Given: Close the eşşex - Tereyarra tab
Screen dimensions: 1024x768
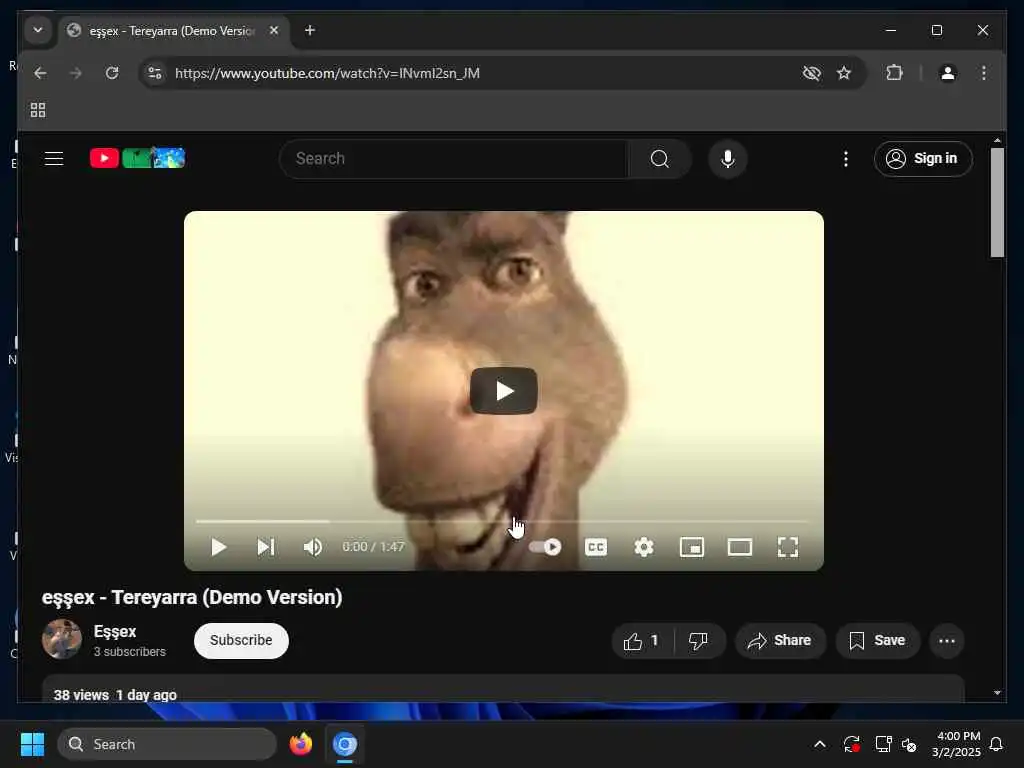Looking at the screenshot, I should pyautogui.click(x=274, y=30).
